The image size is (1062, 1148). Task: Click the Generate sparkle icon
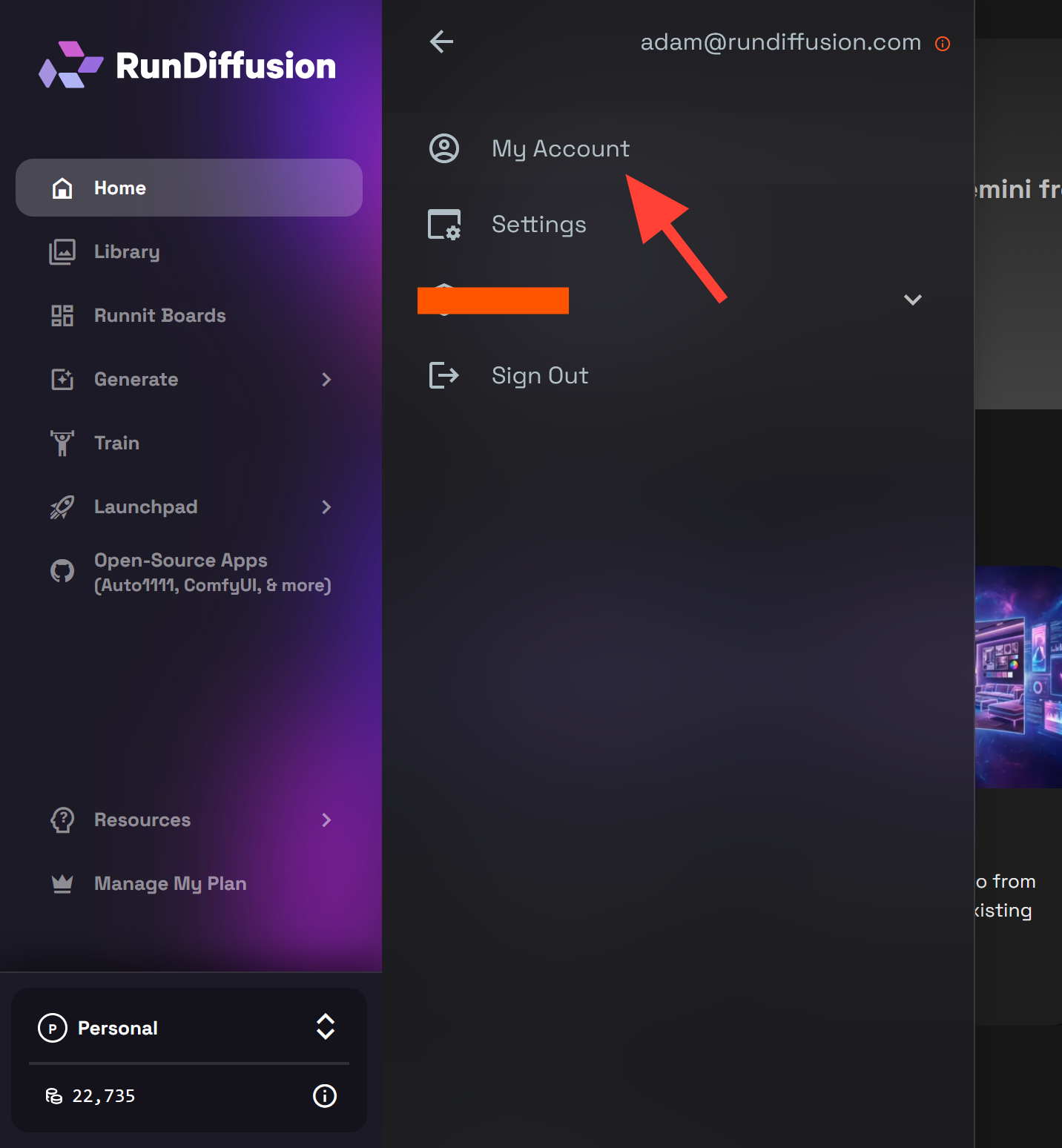pyautogui.click(x=62, y=380)
